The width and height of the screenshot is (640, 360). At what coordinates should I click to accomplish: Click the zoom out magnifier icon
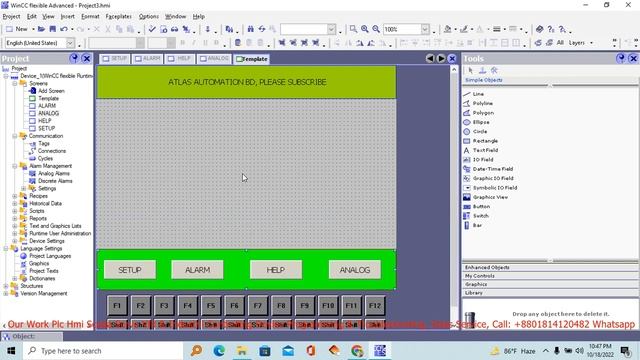click(x=376, y=29)
